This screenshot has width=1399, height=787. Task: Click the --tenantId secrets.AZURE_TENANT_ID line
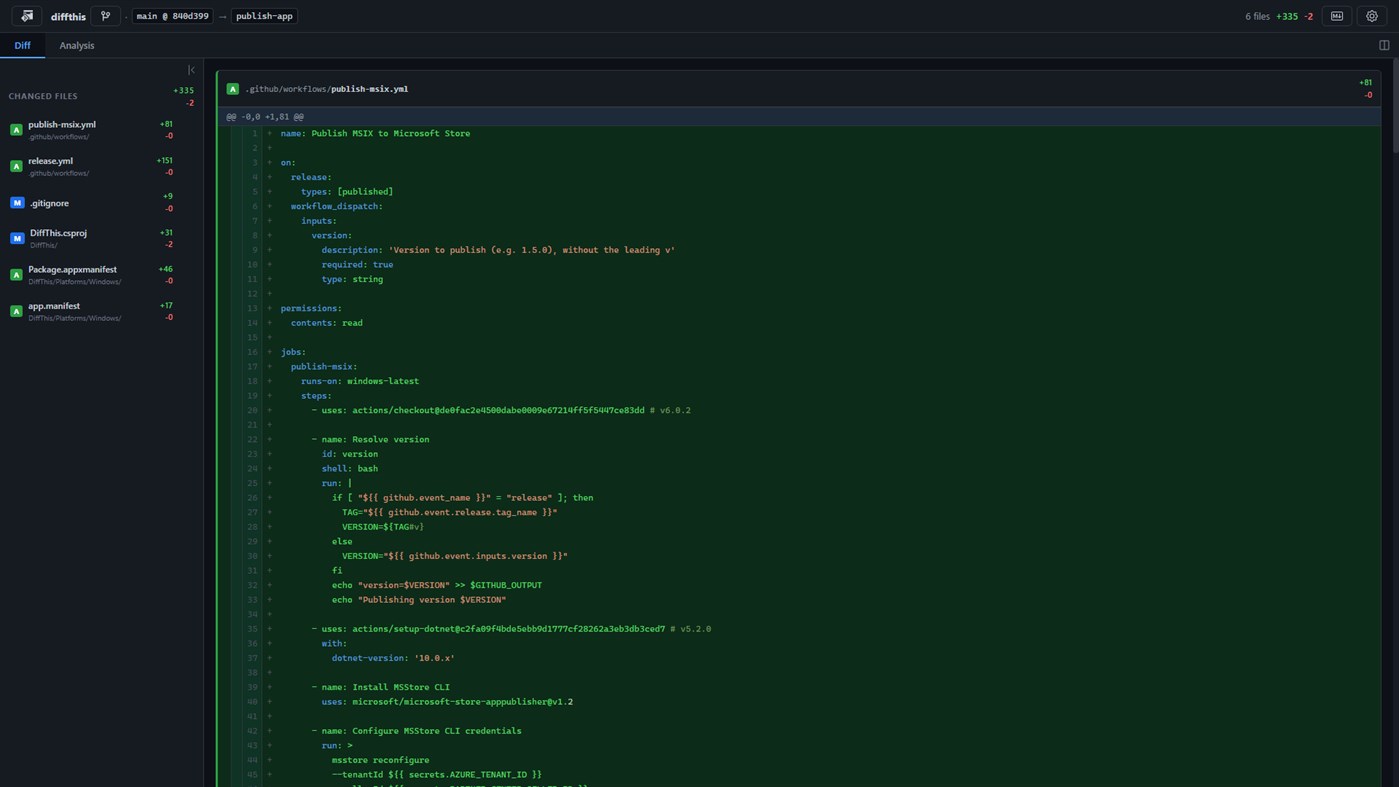click(437, 774)
